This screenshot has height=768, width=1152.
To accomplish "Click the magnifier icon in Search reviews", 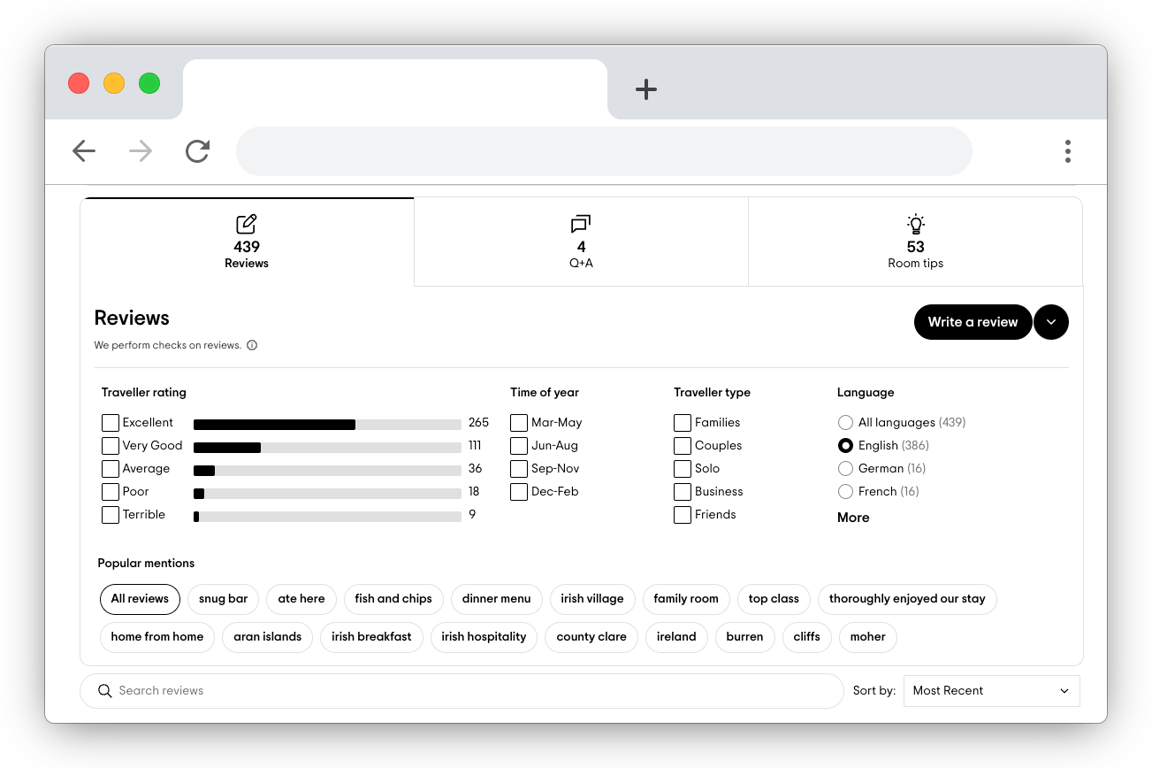I will tap(105, 691).
